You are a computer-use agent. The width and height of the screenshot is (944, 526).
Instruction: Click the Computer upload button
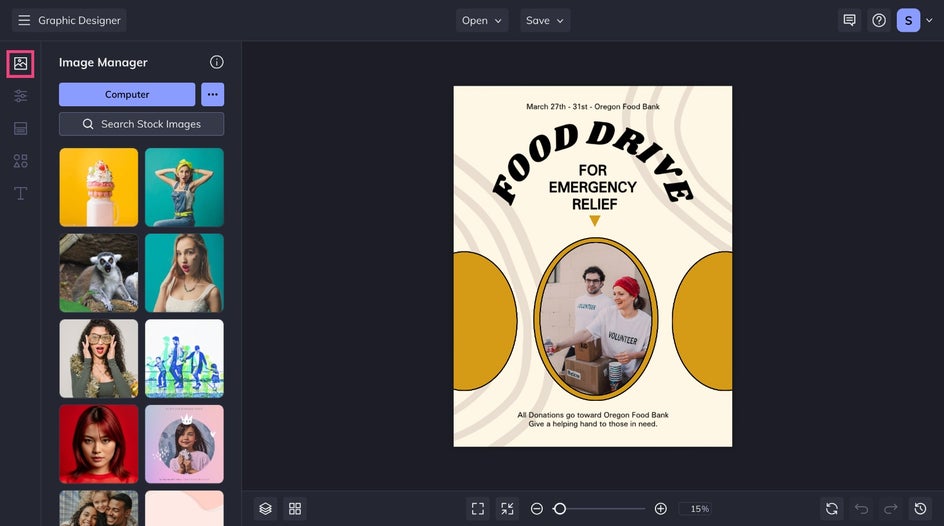tap(127, 94)
